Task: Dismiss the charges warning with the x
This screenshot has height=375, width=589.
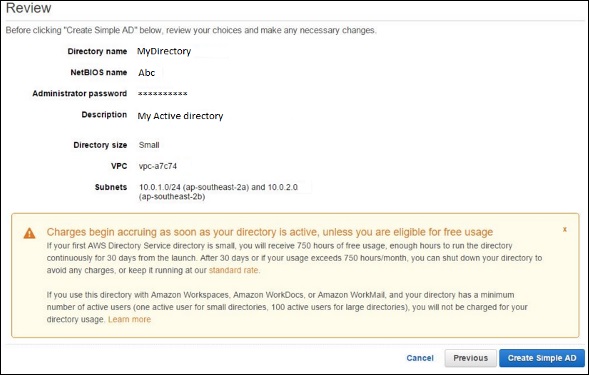Action: [565, 229]
